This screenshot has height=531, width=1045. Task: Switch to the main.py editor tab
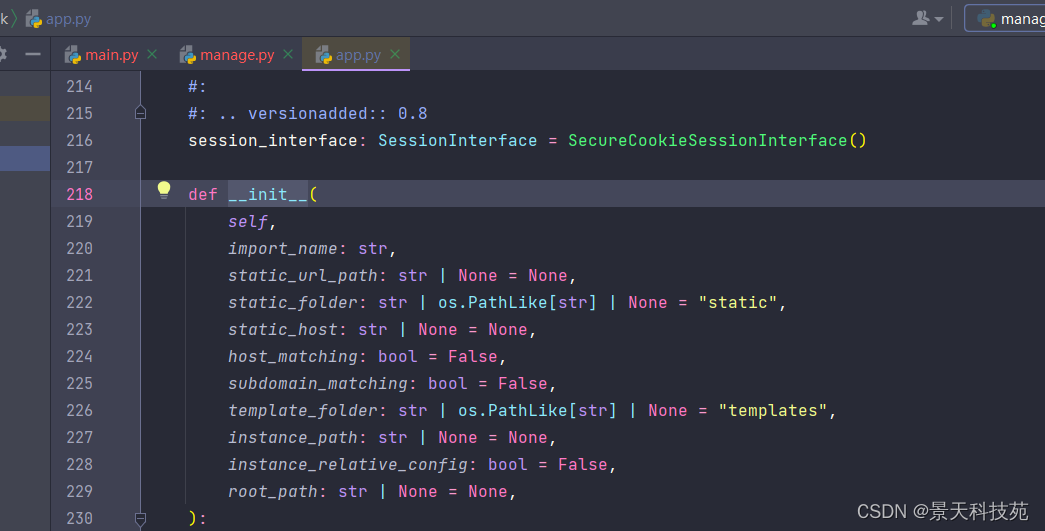pyautogui.click(x=111, y=55)
